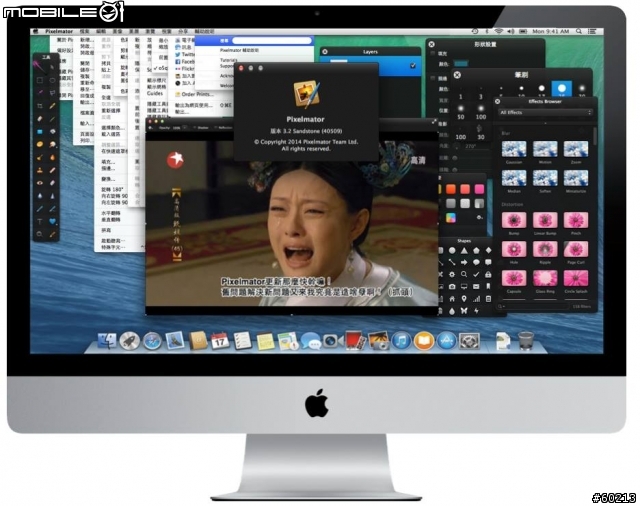Close the 筆刷 brushes palette

click(x=457, y=75)
